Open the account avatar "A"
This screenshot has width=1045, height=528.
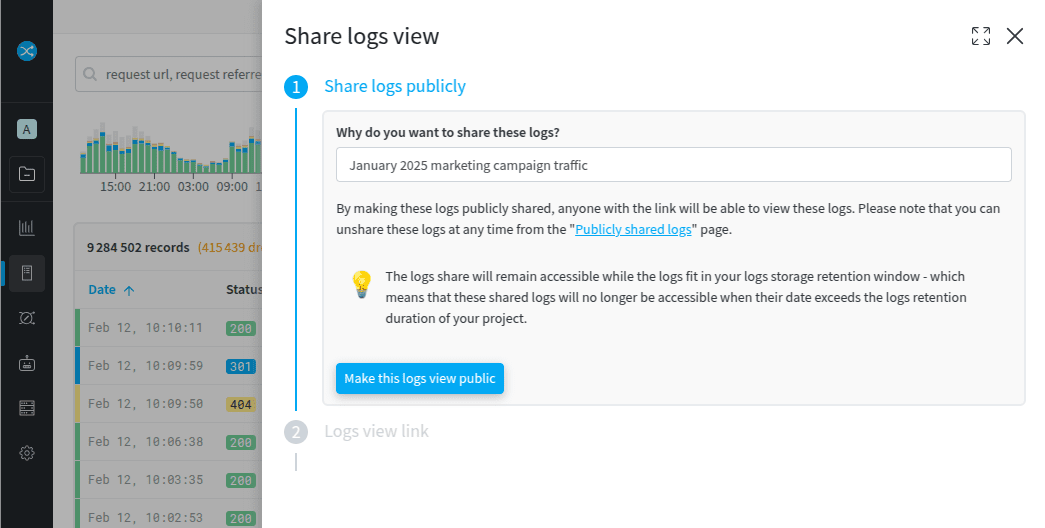click(27, 129)
